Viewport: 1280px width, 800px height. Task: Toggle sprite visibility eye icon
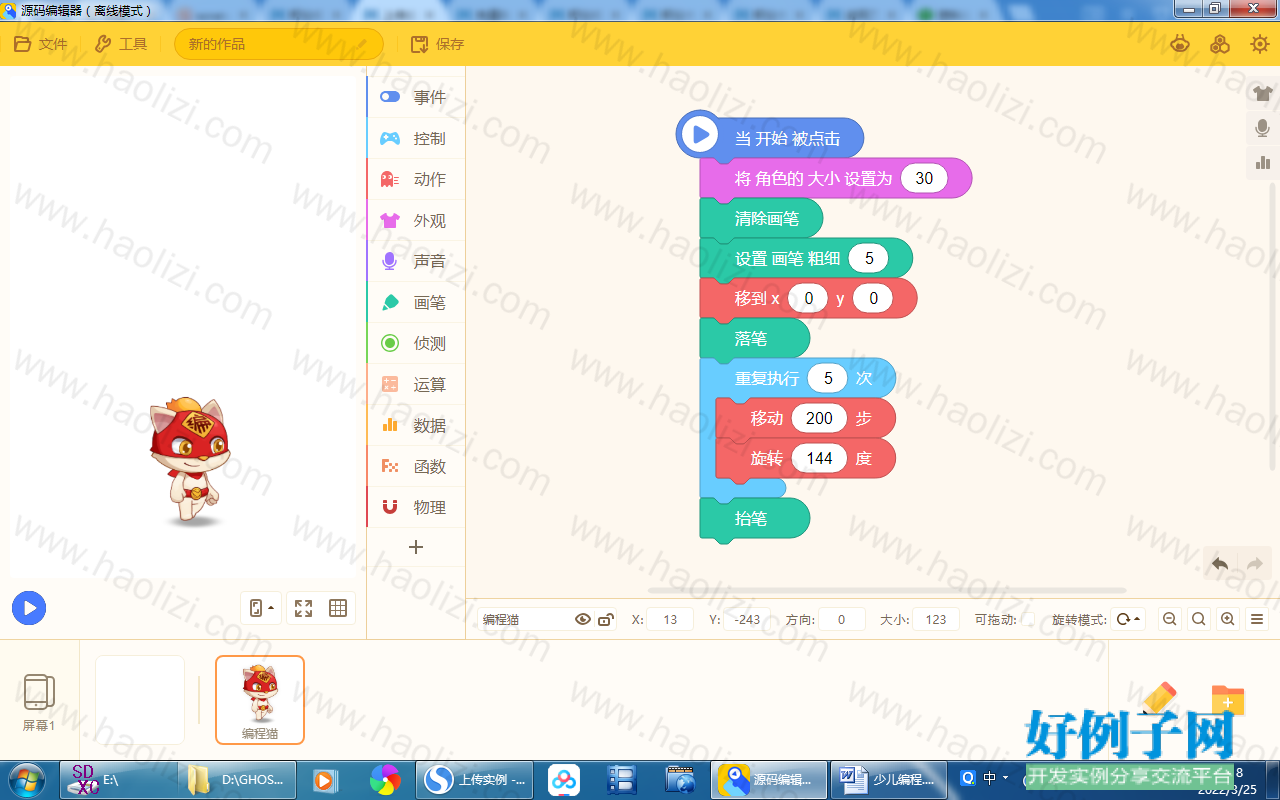(x=583, y=620)
